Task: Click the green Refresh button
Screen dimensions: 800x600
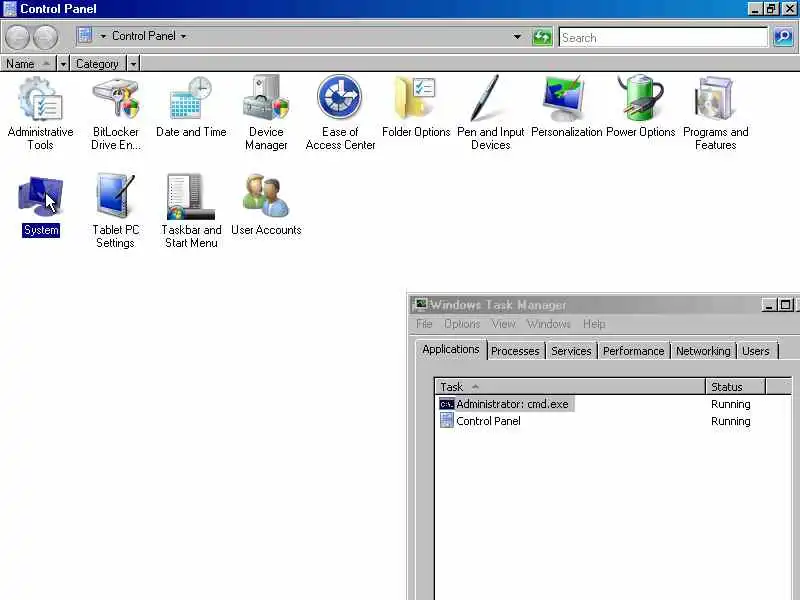Action: pos(542,37)
